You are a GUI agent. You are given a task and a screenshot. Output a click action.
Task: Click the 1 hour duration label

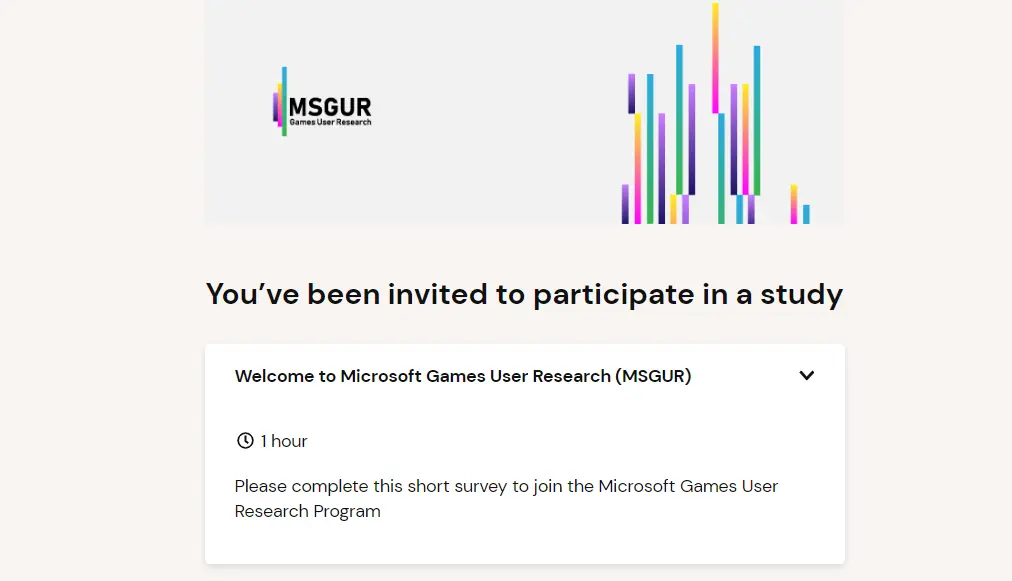pos(284,441)
